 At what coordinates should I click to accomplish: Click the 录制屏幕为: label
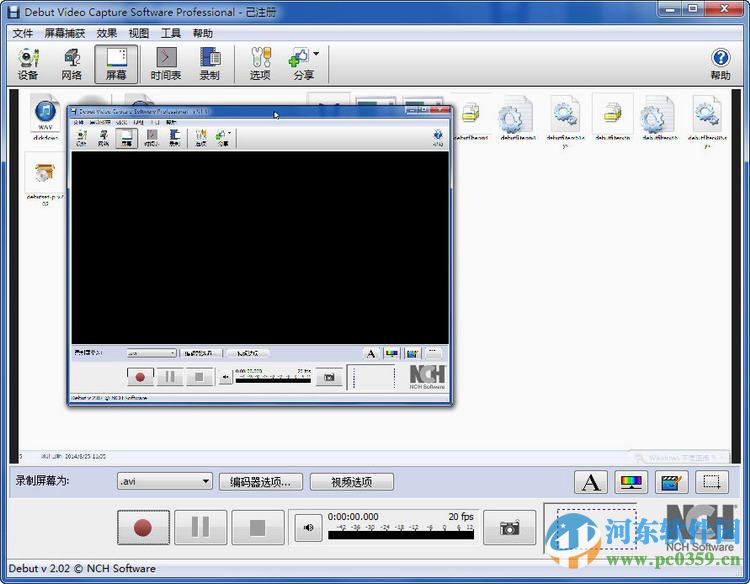tap(42, 481)
